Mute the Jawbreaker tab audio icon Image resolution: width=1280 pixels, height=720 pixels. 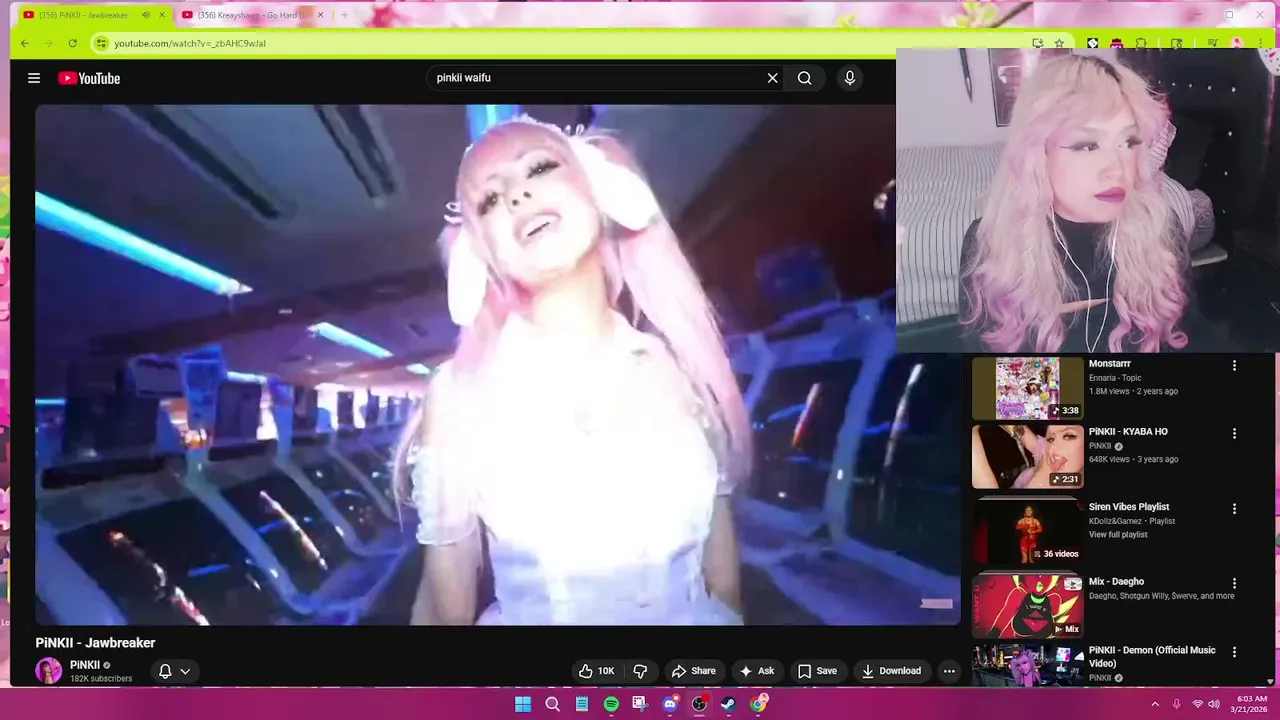pyautogui.click(x=146, y=15)
